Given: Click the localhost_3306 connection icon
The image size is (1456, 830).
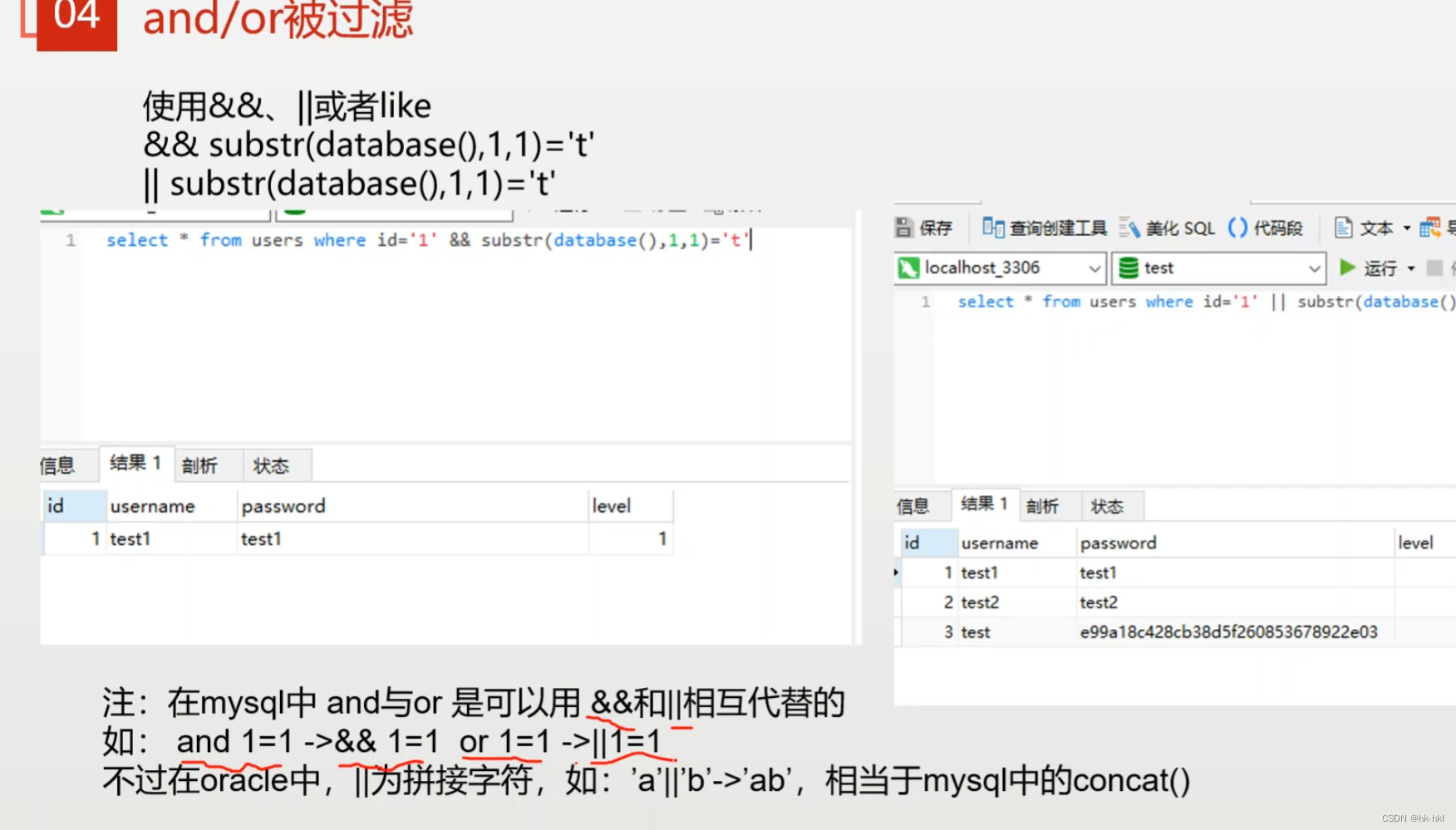Looking at the screenshot, I should click(909, 268).
